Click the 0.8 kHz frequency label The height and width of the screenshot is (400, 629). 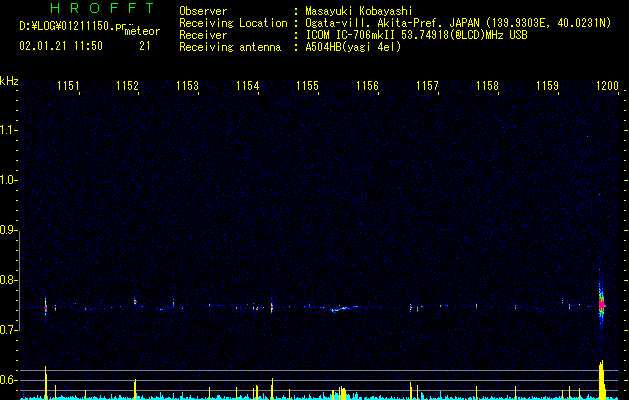(x=8, y=280)
